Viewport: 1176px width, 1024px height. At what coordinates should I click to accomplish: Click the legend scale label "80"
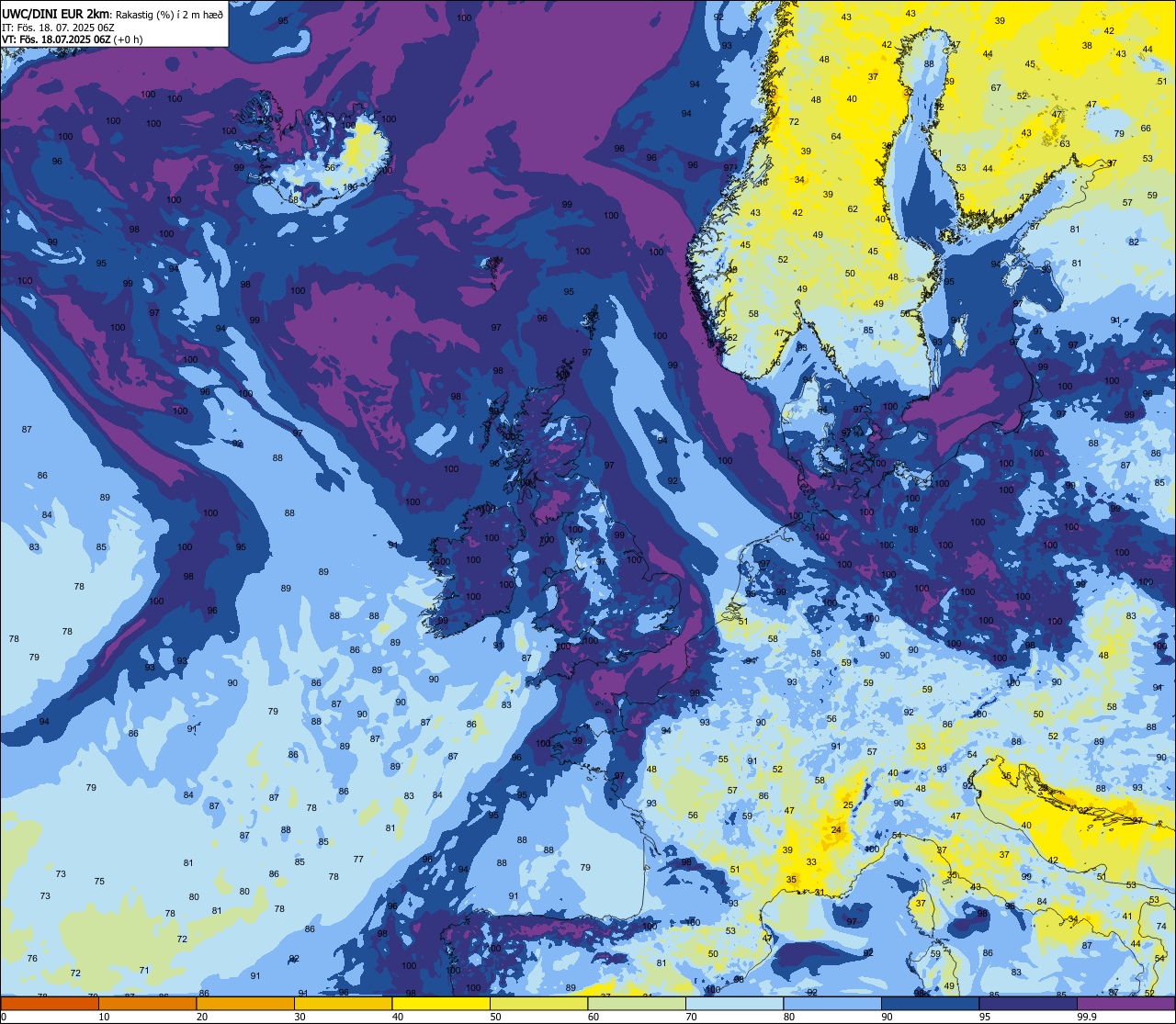(789, 1018)
